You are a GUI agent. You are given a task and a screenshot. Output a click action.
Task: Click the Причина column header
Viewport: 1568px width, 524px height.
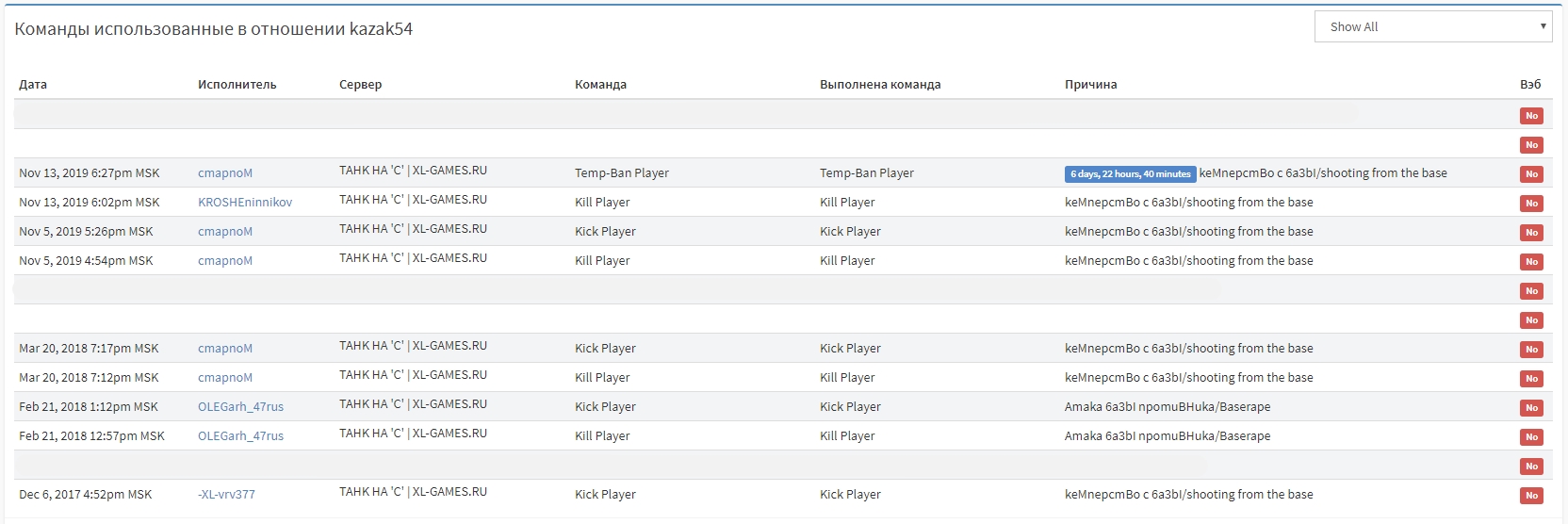pyautogui.click(x=1090, y=85)
